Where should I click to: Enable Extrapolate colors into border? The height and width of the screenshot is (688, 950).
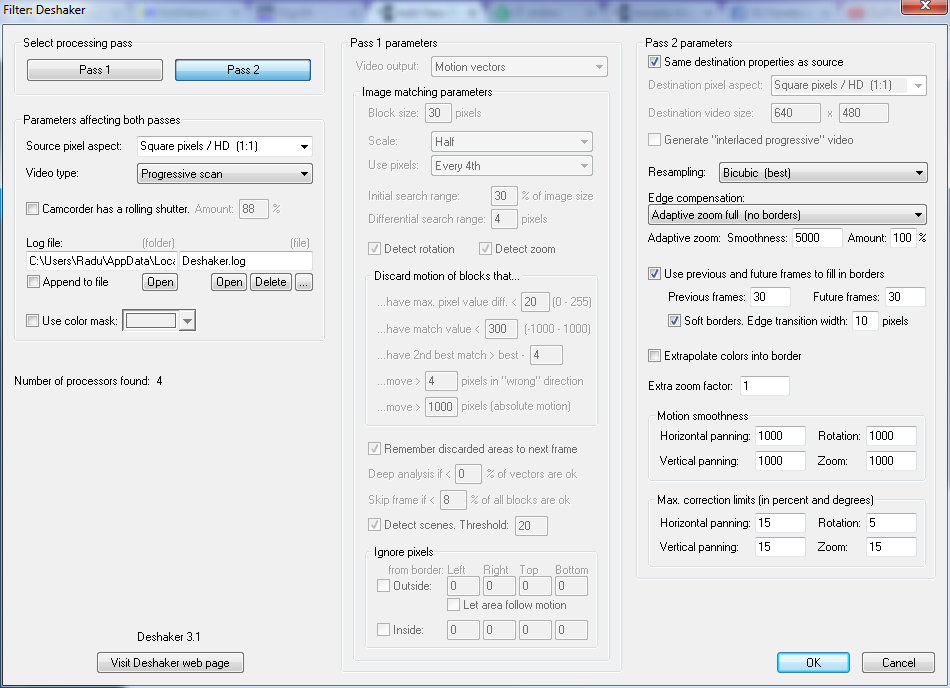[654, 356]
